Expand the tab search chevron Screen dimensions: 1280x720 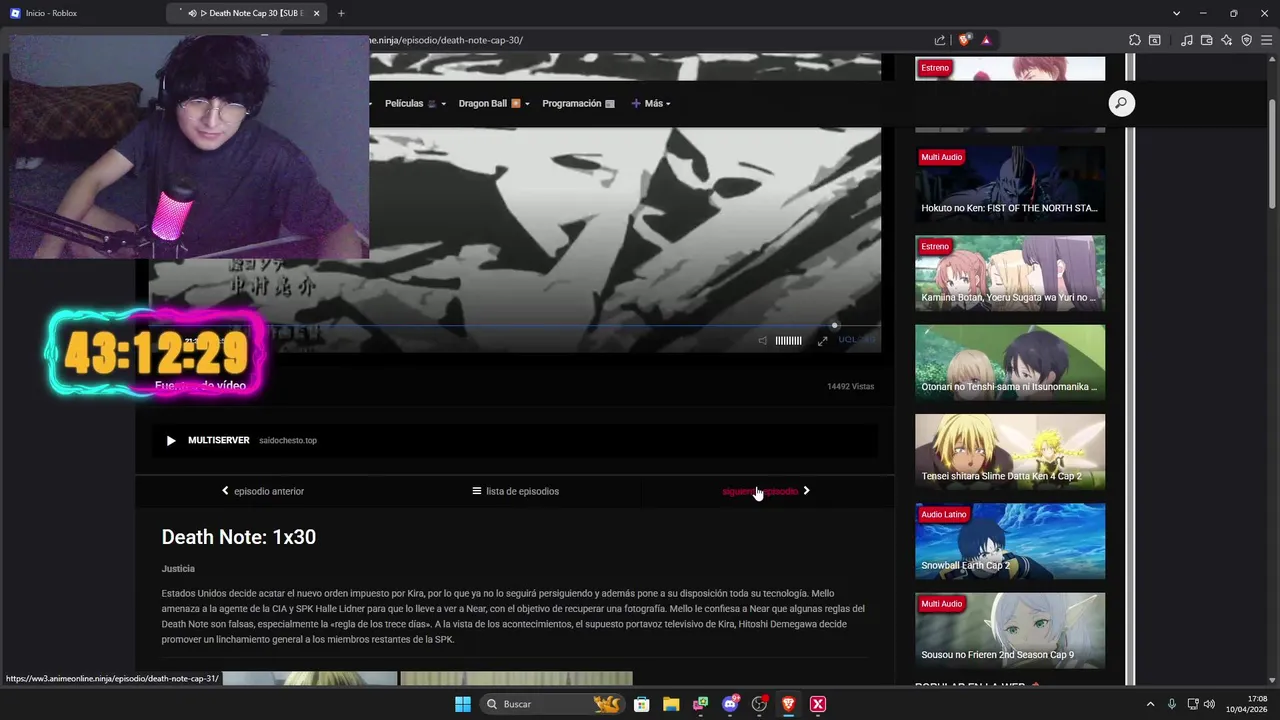[x=1176, y=13]
